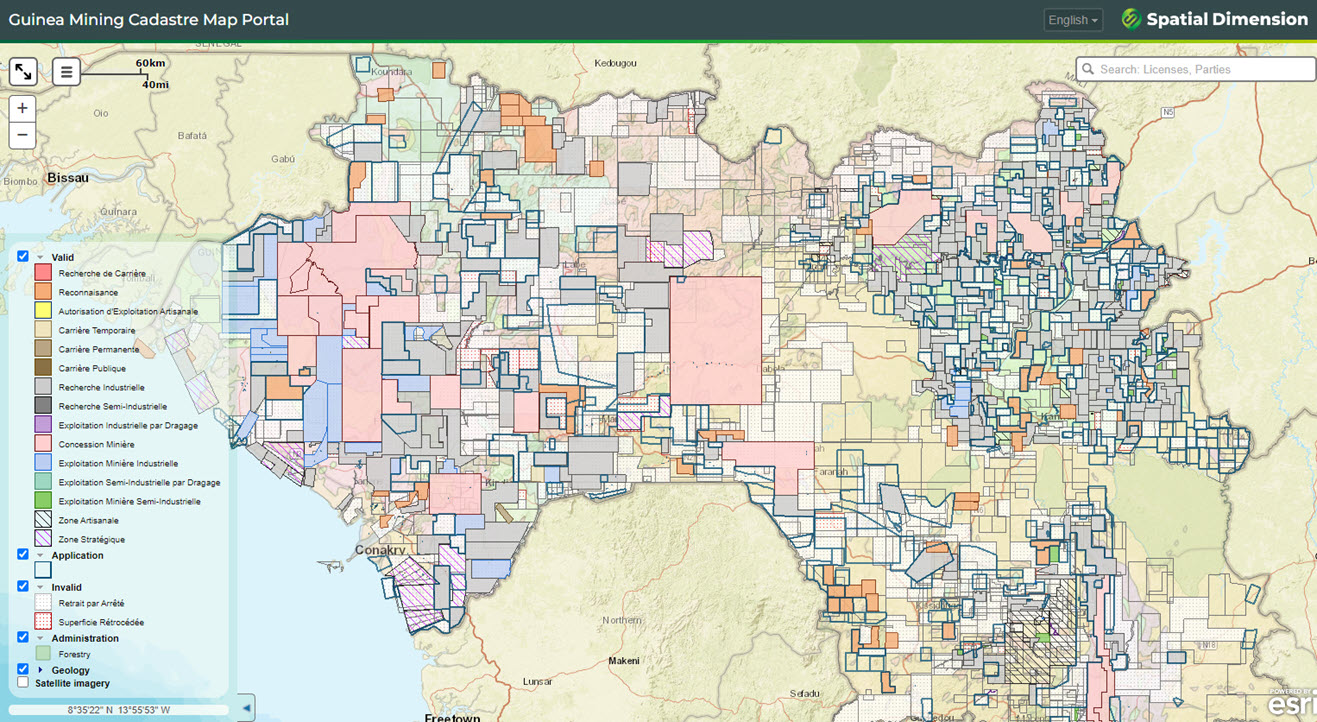
Task: Collapse the Invalid legend group arrow
Action: (40, 587)
